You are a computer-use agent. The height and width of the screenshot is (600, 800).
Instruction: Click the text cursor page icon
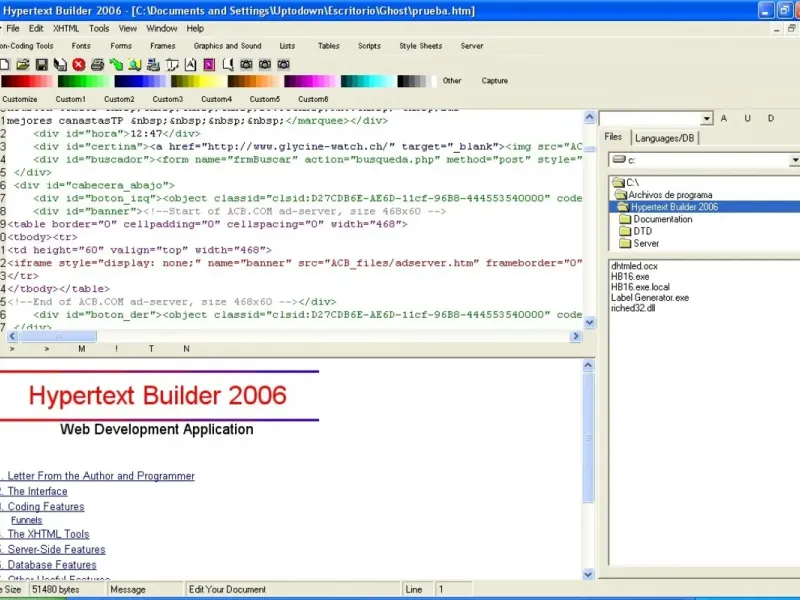172,65
